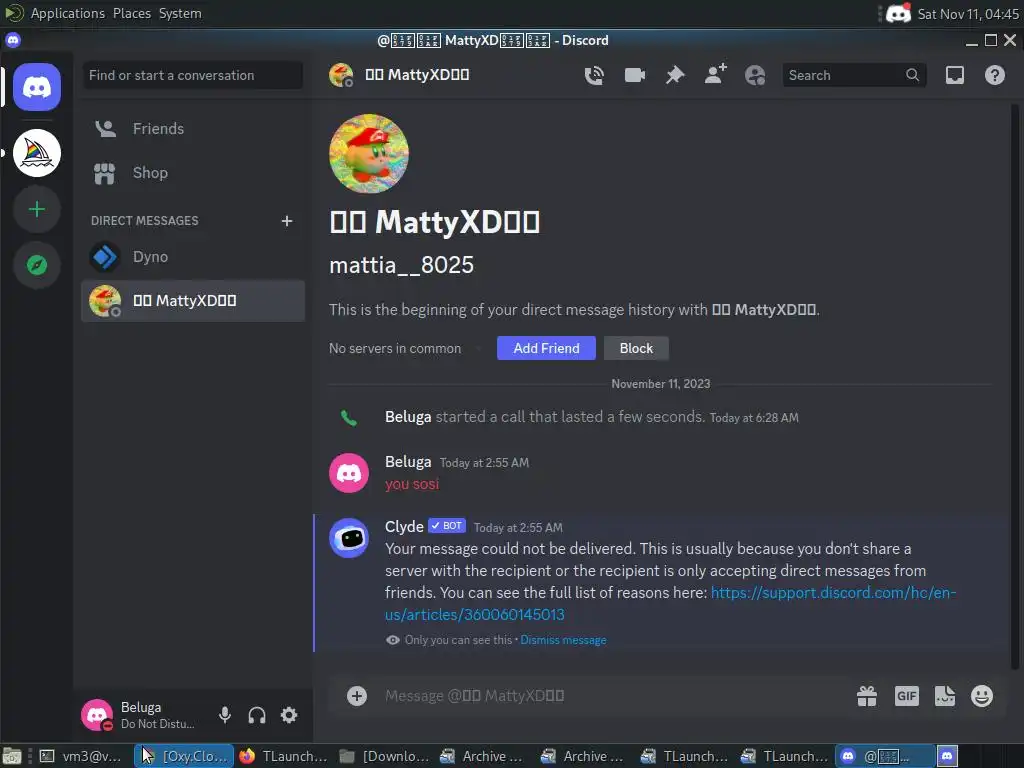Click Clyde bot avatar
1024x768 pixels.
(349, 537)
